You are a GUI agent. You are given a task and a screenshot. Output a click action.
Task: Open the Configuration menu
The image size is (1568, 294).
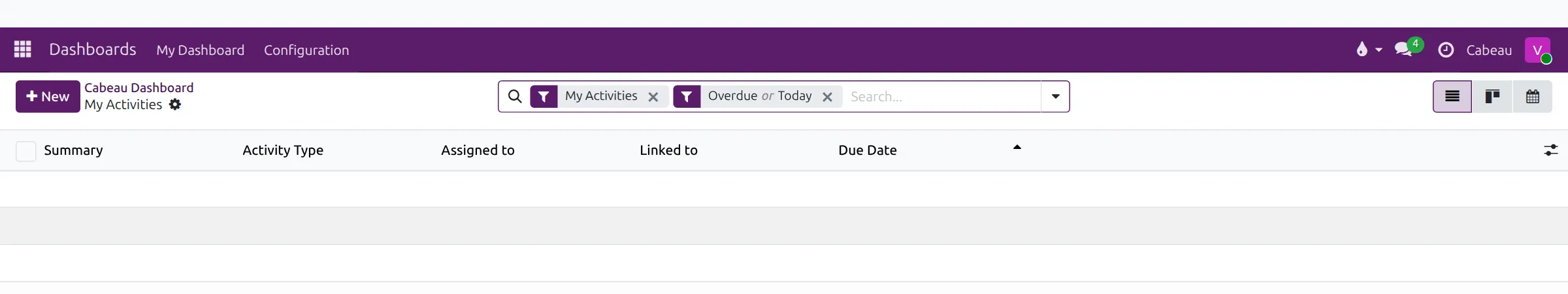pyautogui.click(x=306, y=50)
